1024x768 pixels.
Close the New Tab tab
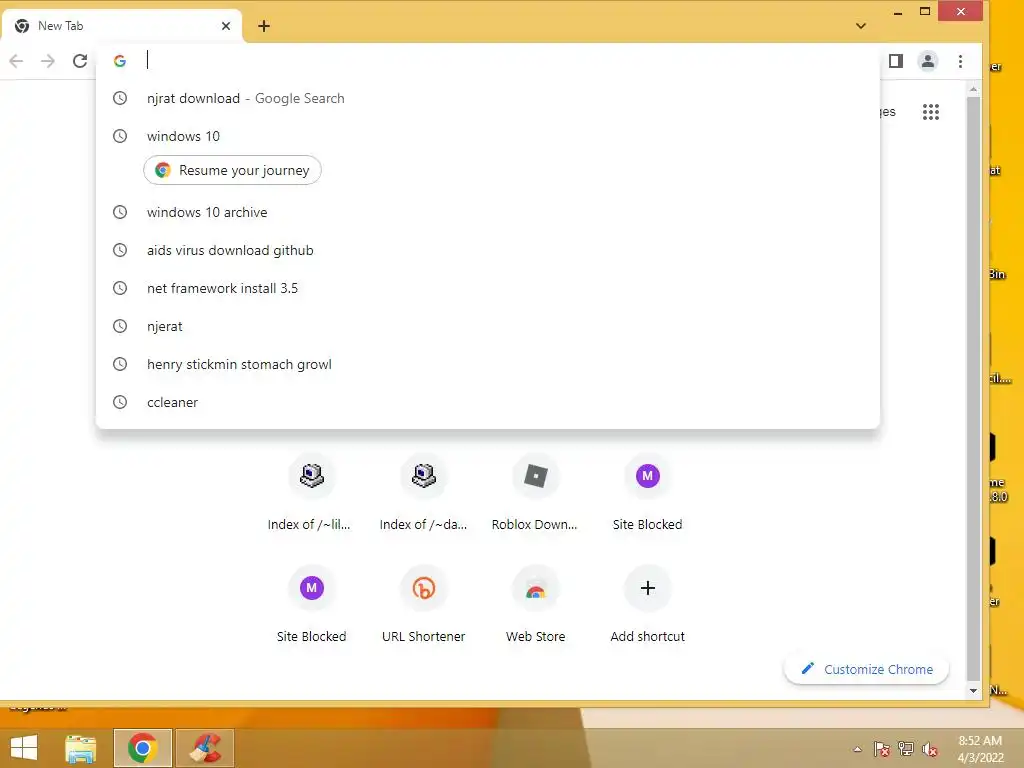(x=226, y=26)
